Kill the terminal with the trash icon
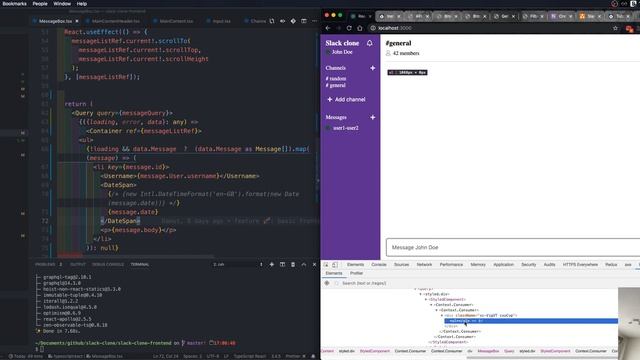 click(x=293, y=264)
